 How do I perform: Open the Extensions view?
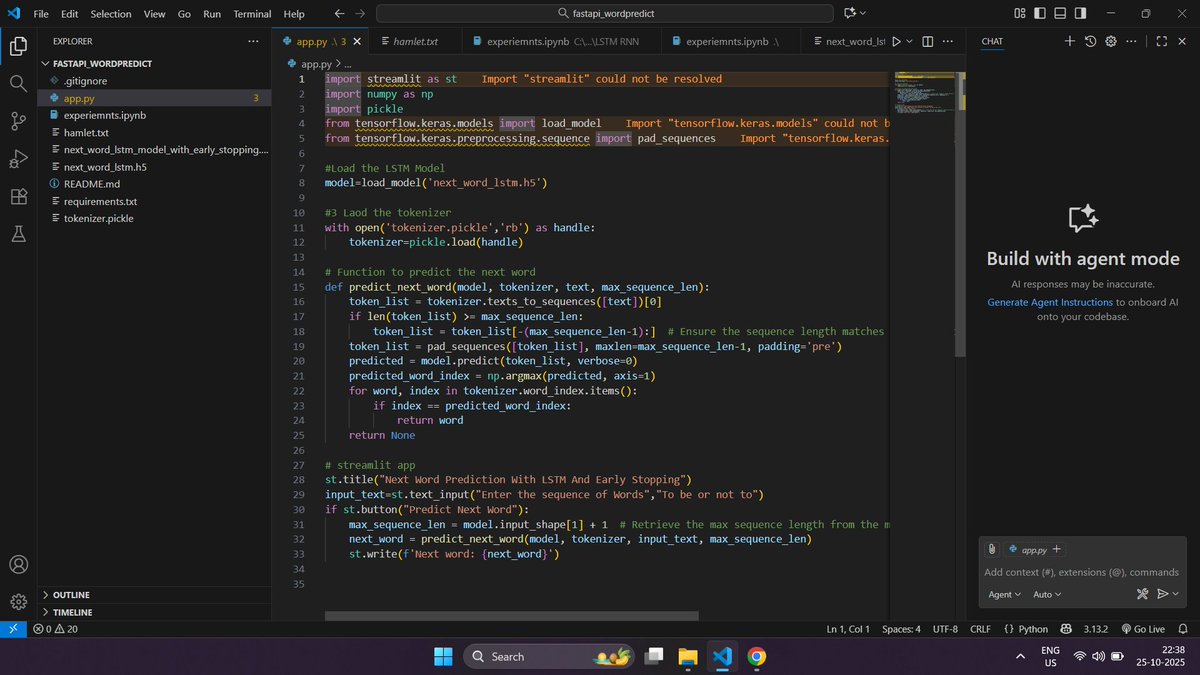pyautogui.click(x=18, y=196)
